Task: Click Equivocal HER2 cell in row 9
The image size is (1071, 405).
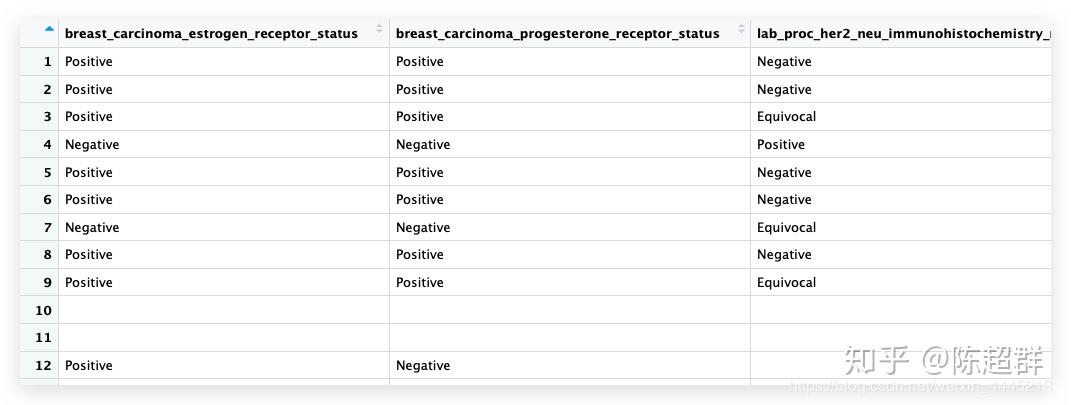Action: pos(786,283)
